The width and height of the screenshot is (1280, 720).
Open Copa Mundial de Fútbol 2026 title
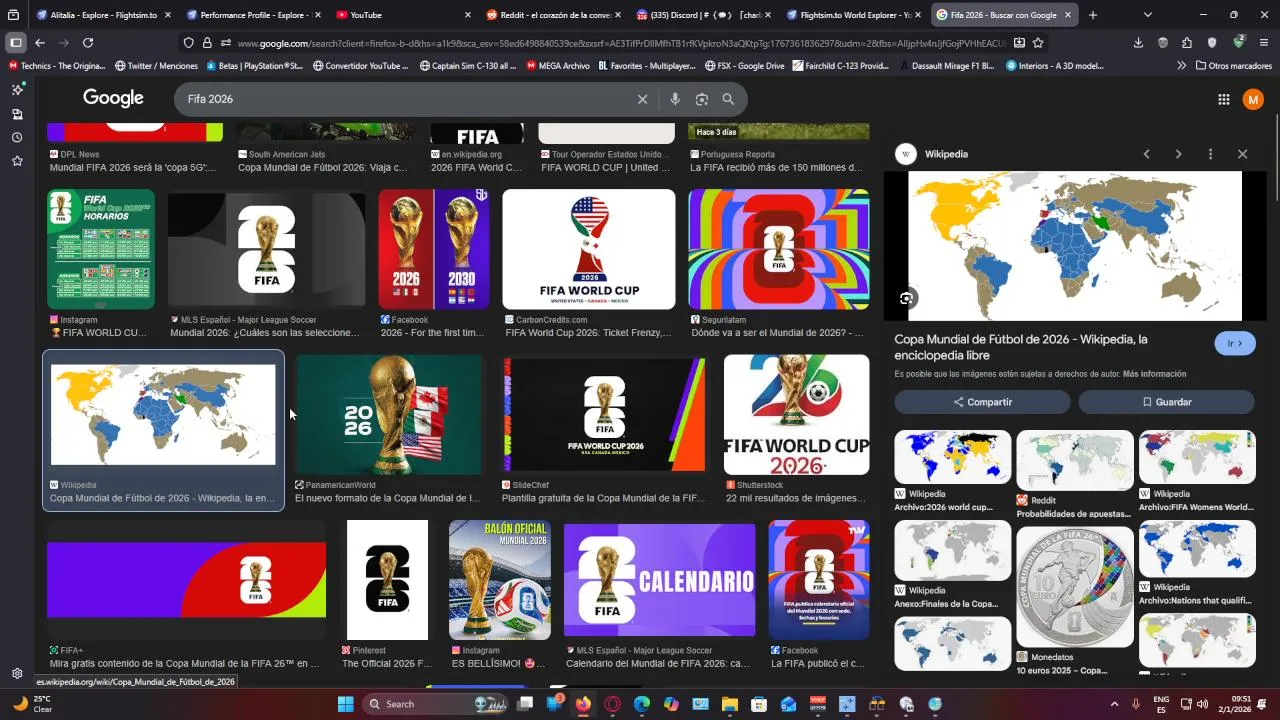click(1021, 347)
